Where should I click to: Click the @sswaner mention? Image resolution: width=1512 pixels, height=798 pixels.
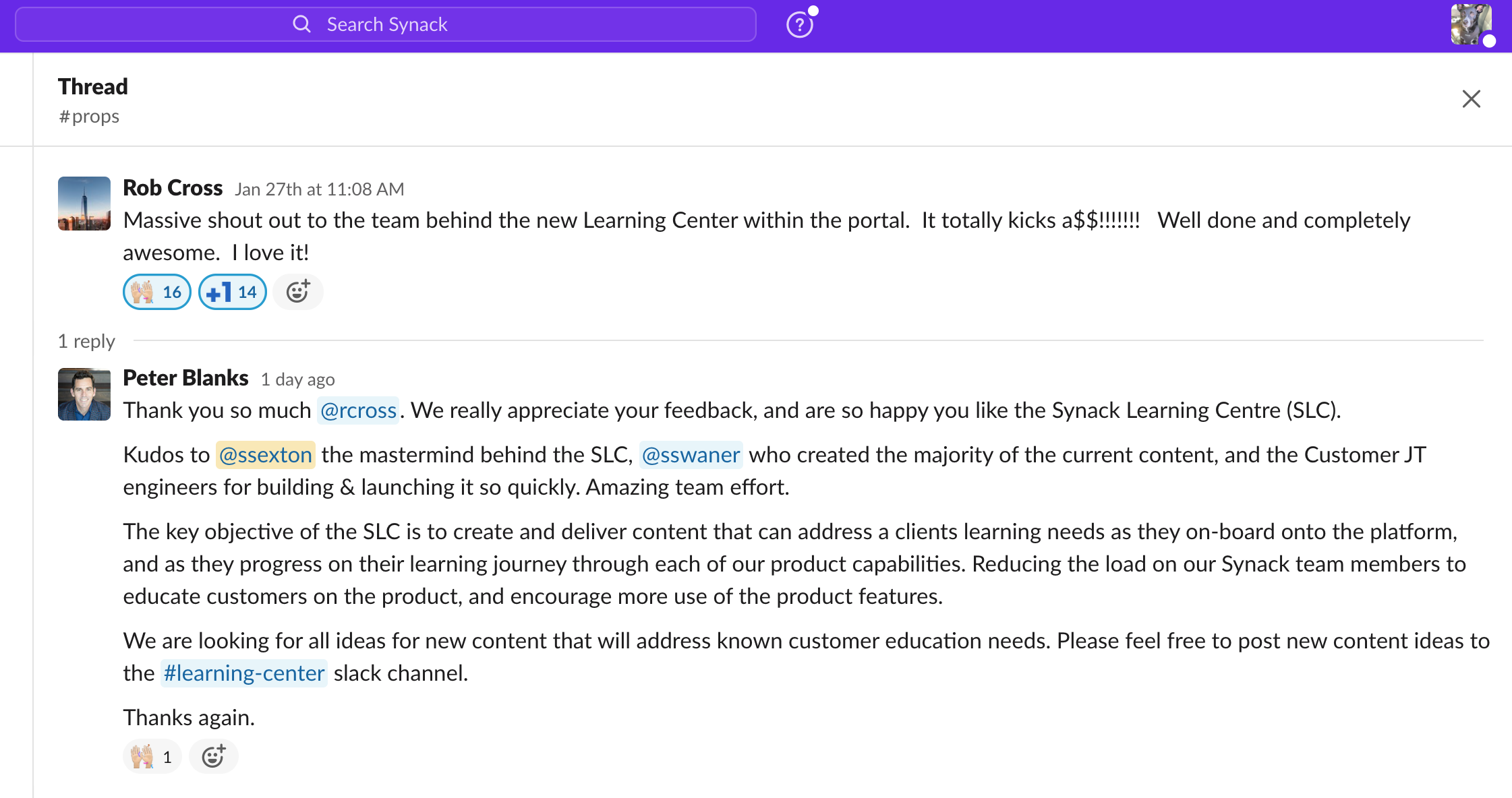pos(691,455)
